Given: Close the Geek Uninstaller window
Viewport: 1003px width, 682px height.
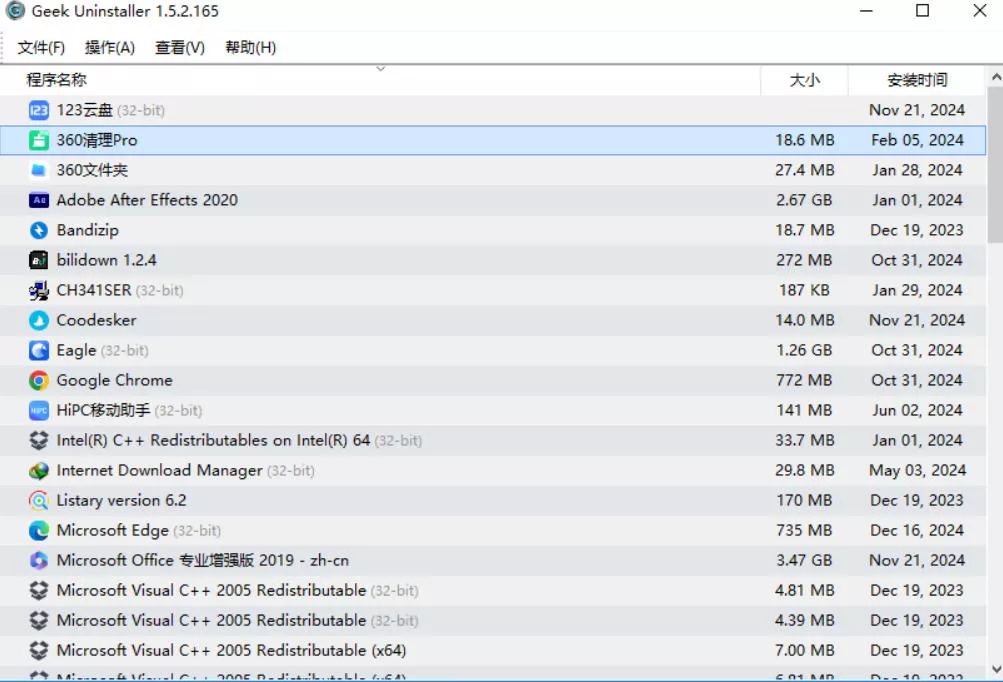Looking at the screenshot, I should coord(979,11).
